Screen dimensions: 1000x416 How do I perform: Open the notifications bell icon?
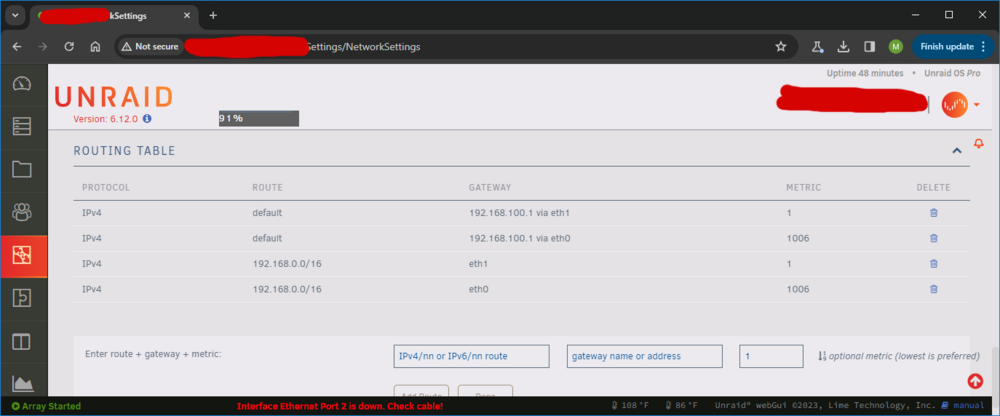979,144
